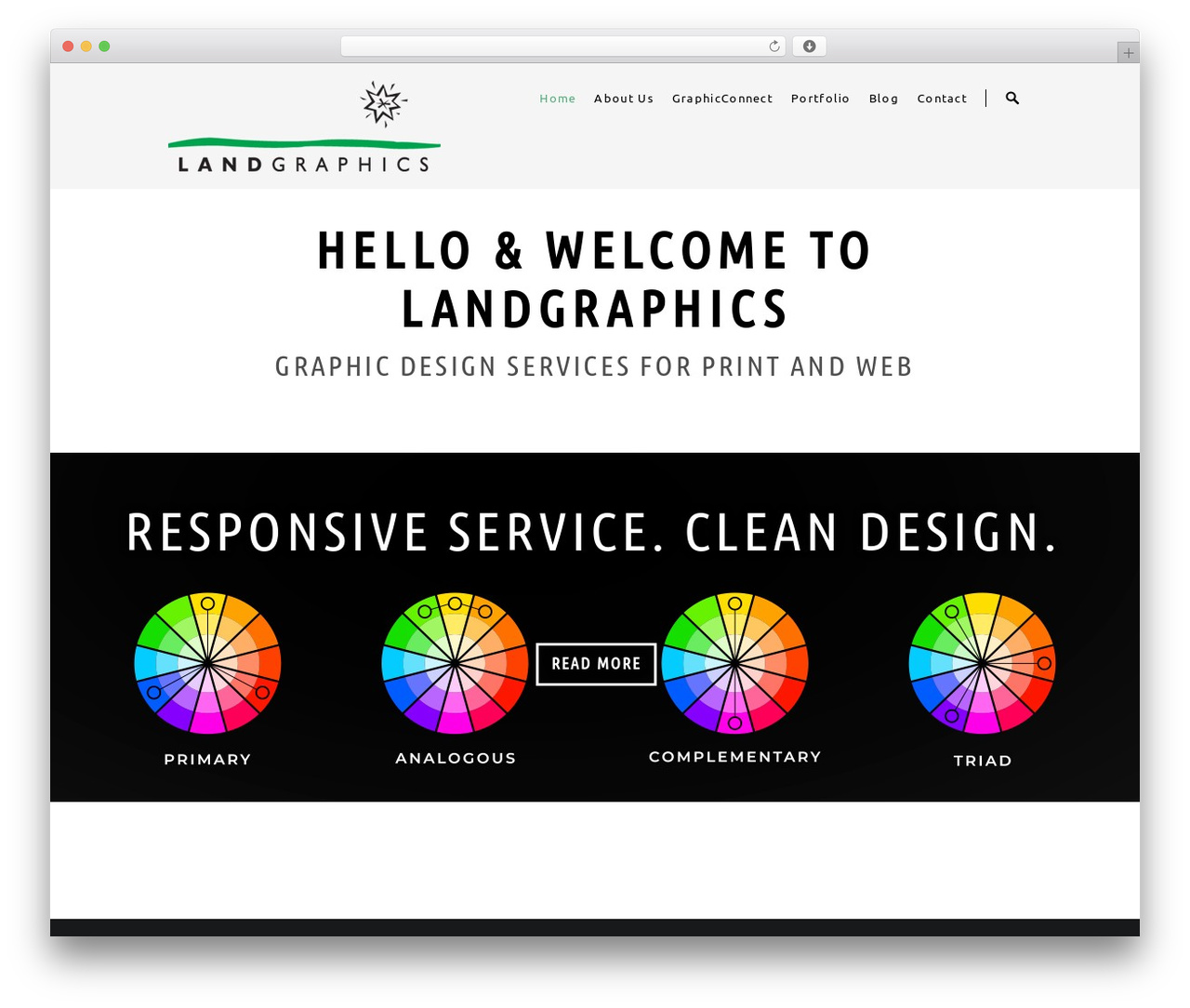
Task: Click the Hello & Welcome to Landgraphics heading
Action: point(595,280)
